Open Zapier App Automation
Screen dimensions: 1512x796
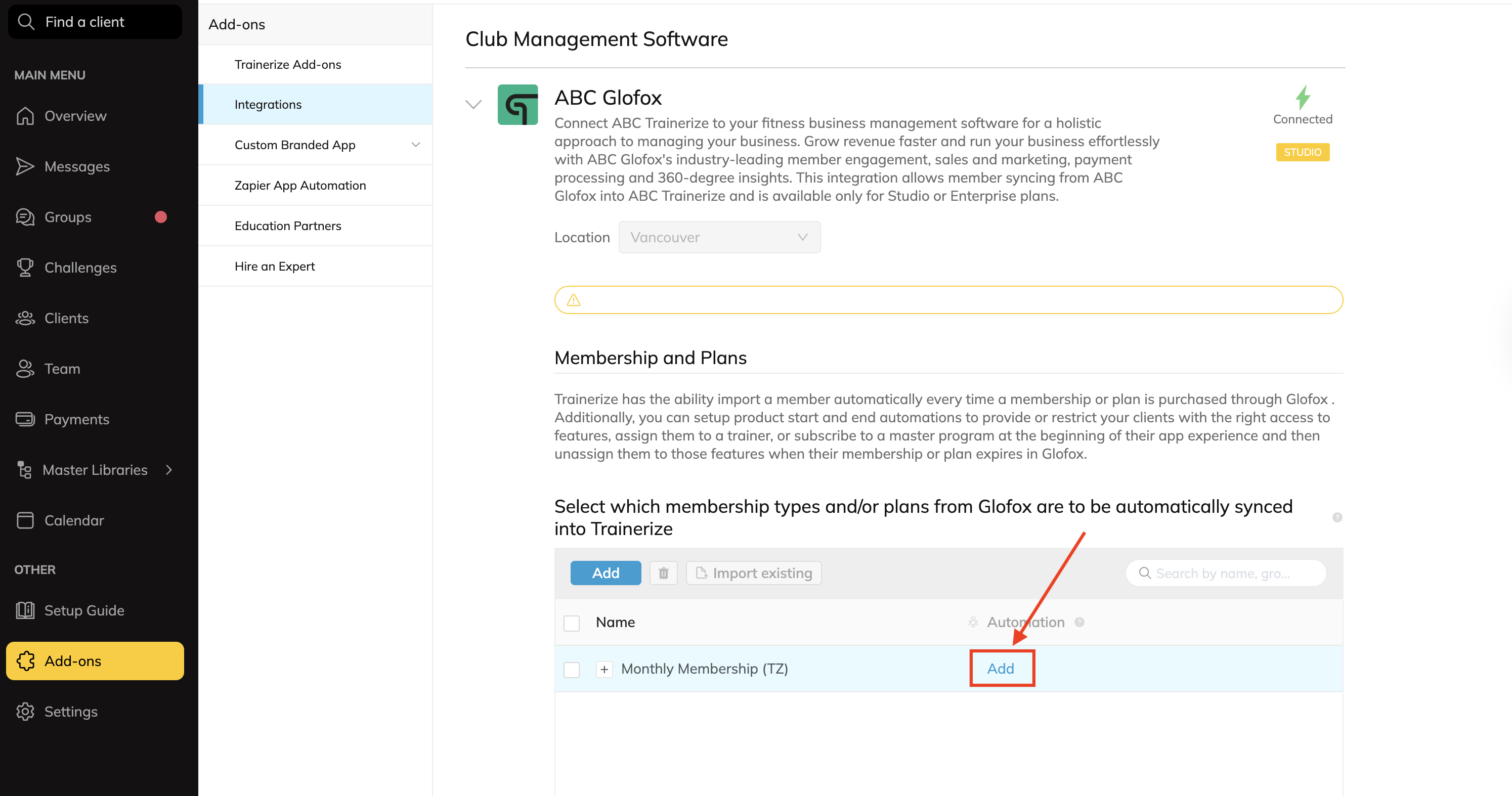pos(316,186)
